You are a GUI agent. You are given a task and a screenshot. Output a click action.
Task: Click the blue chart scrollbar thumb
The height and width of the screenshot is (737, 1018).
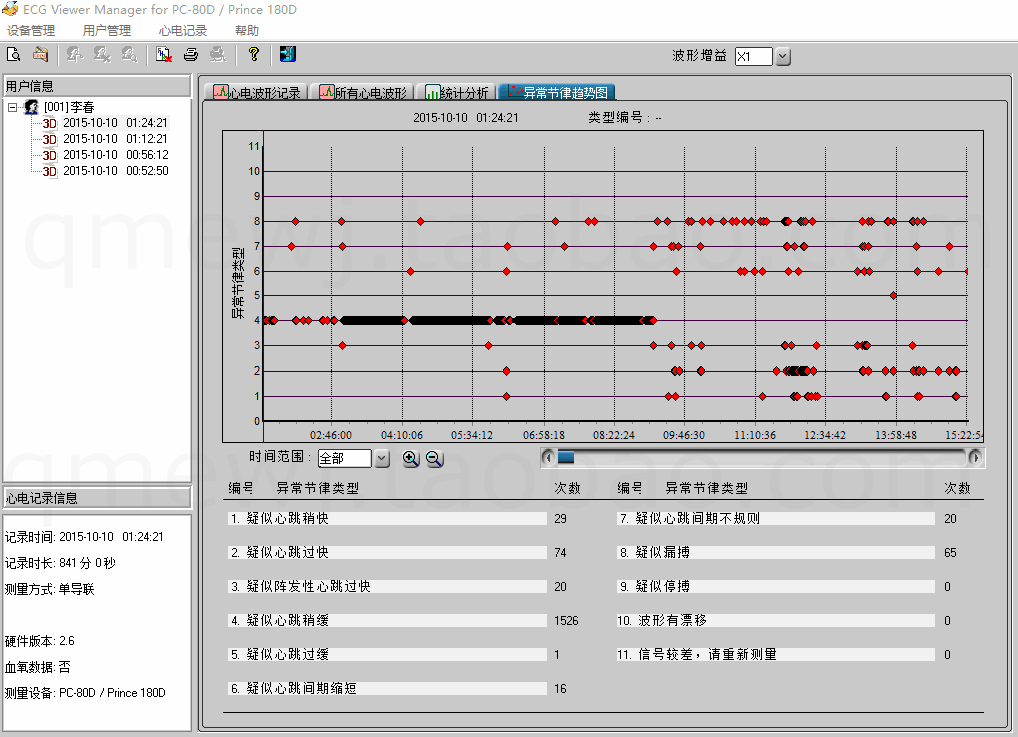[x=565, y=458]
